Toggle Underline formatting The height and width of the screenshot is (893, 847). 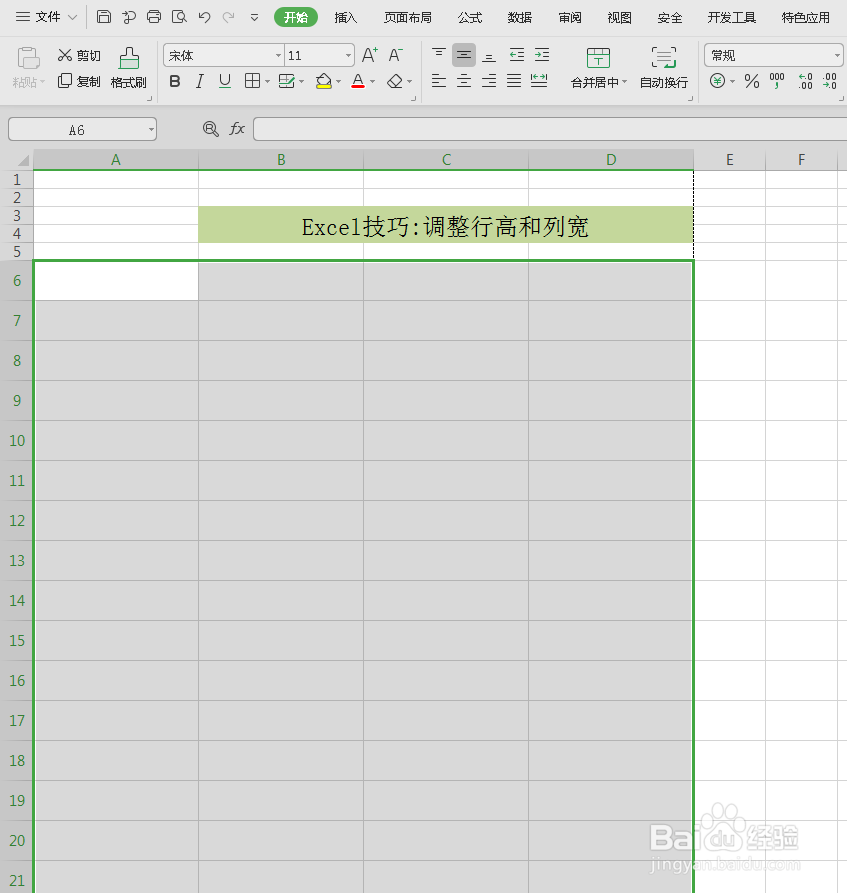[224, 81]
